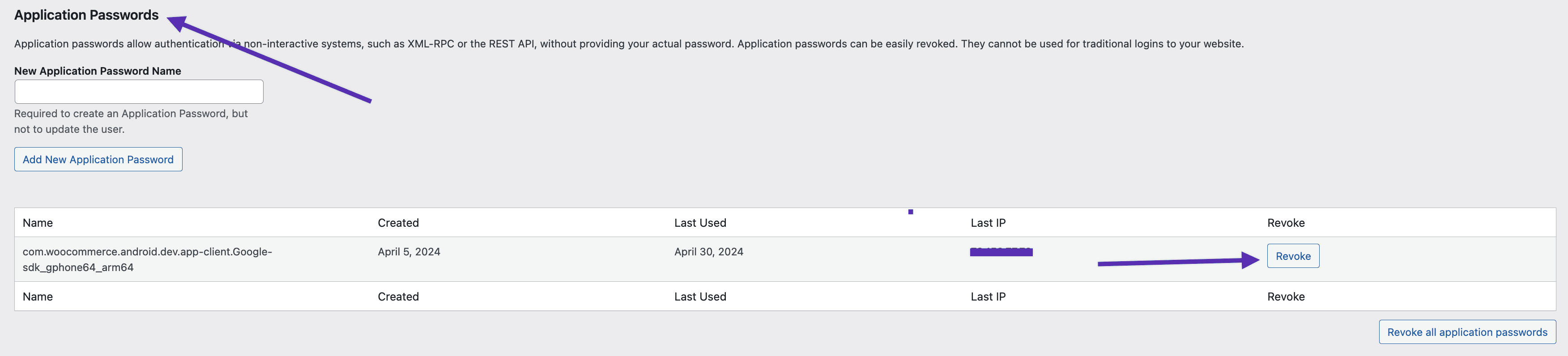Click the Created label in footer row
The width and height of the screenshot is (1568, 356).
(398, 297)
